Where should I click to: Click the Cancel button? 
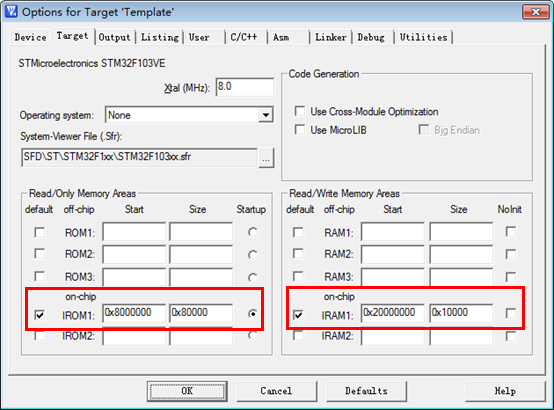point(276,391)
